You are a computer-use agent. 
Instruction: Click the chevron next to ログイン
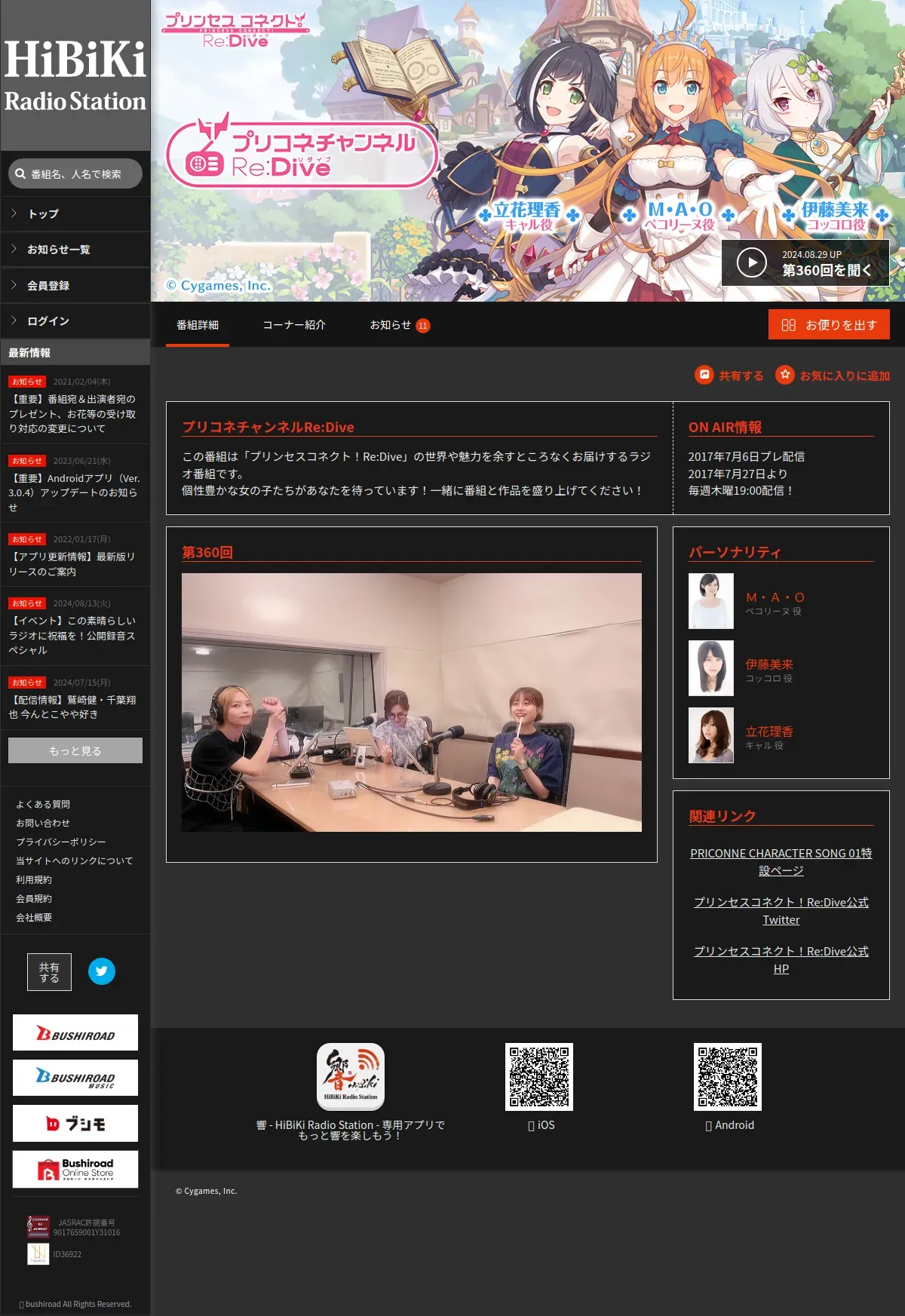tap(14, 321)
